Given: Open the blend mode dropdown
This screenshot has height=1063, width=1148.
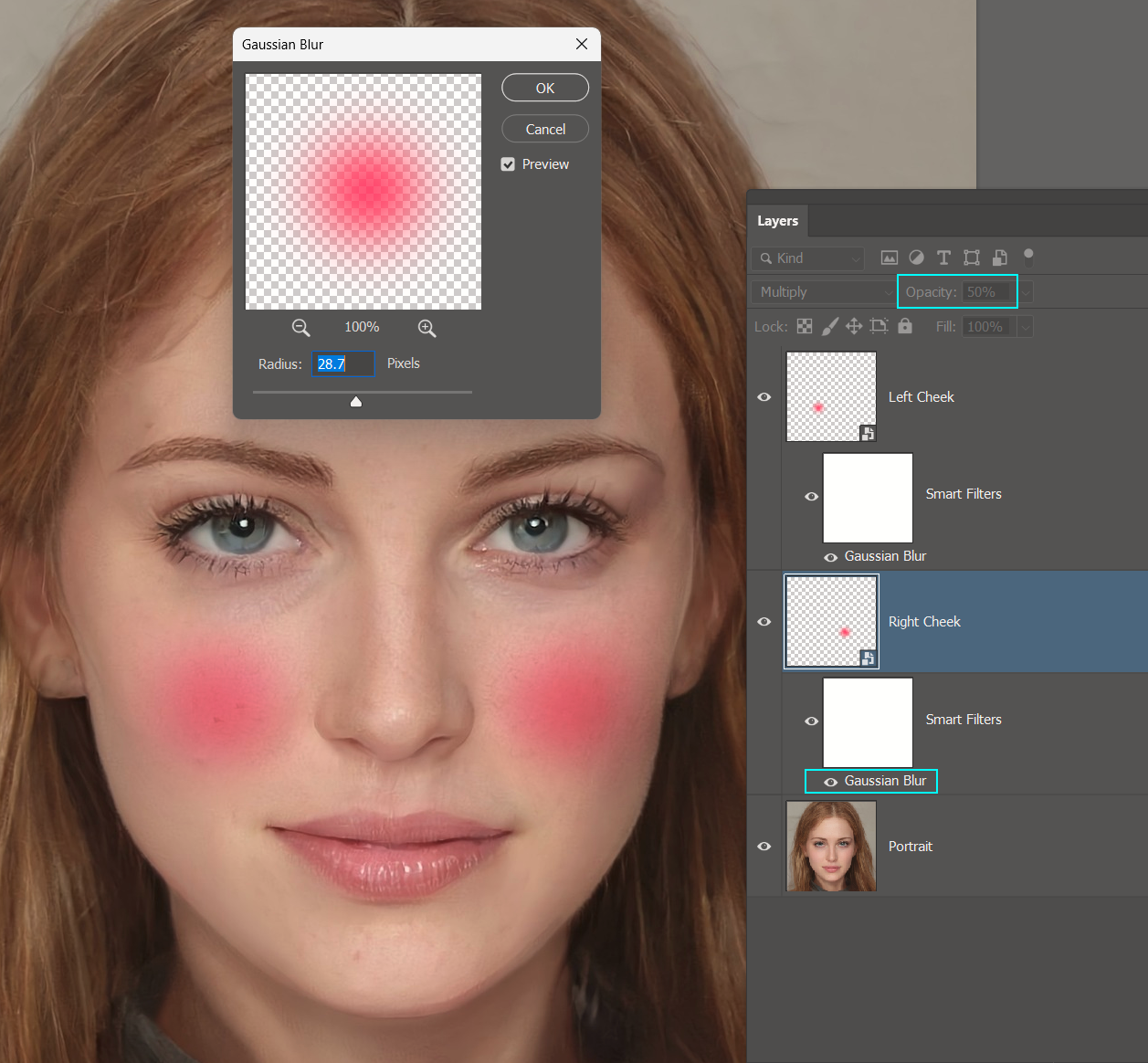Looking at the screenshot, I should tap(822, 291).
